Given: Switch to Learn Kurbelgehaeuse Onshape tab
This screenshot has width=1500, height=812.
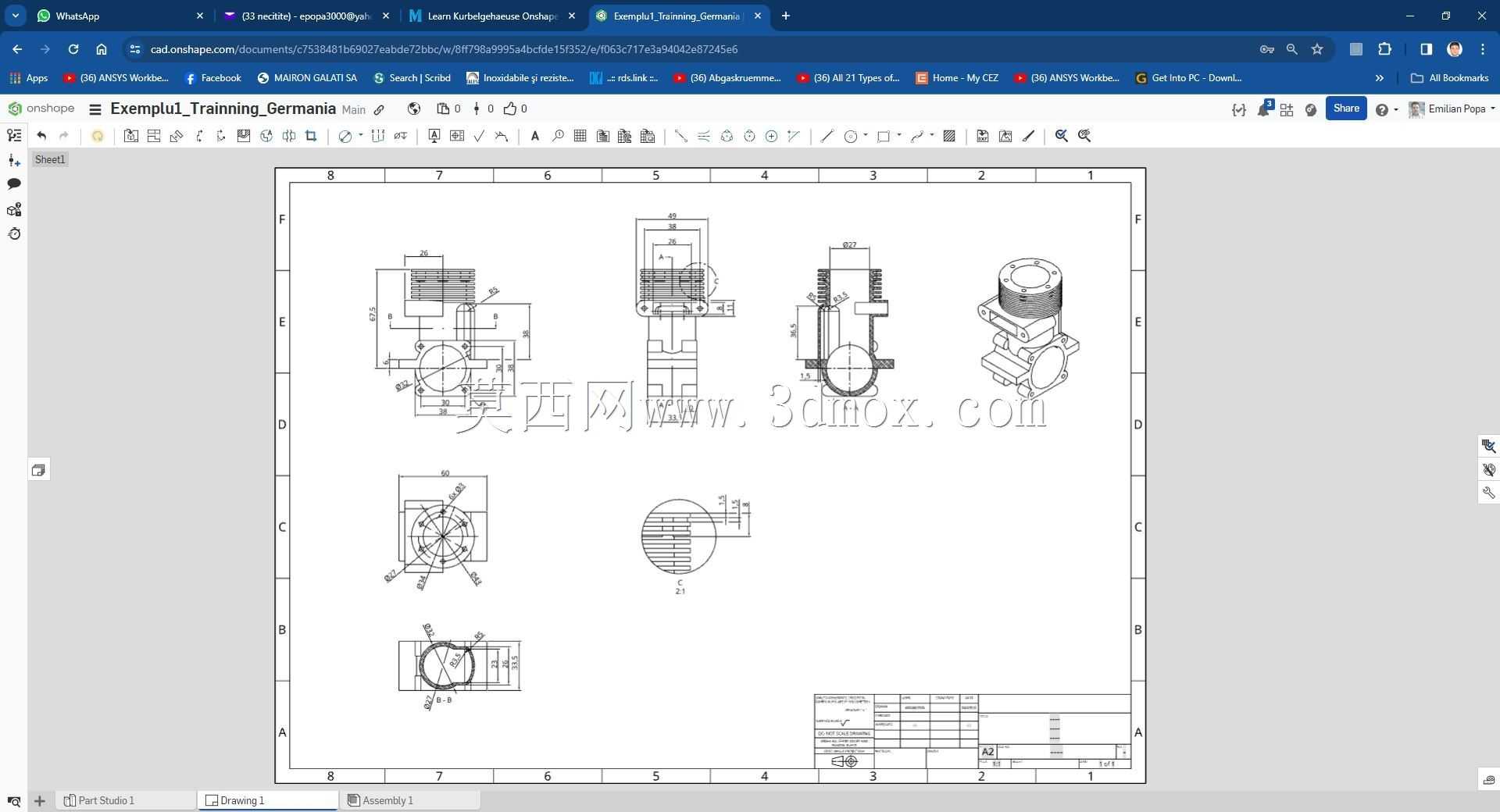Looking at the screenshot, I should click(x=492, y=16).
